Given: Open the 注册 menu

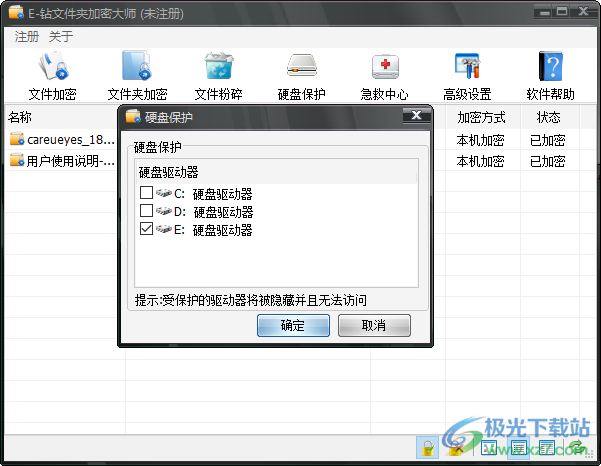Looking at the screenshot, I should click(x=27, y=37).
